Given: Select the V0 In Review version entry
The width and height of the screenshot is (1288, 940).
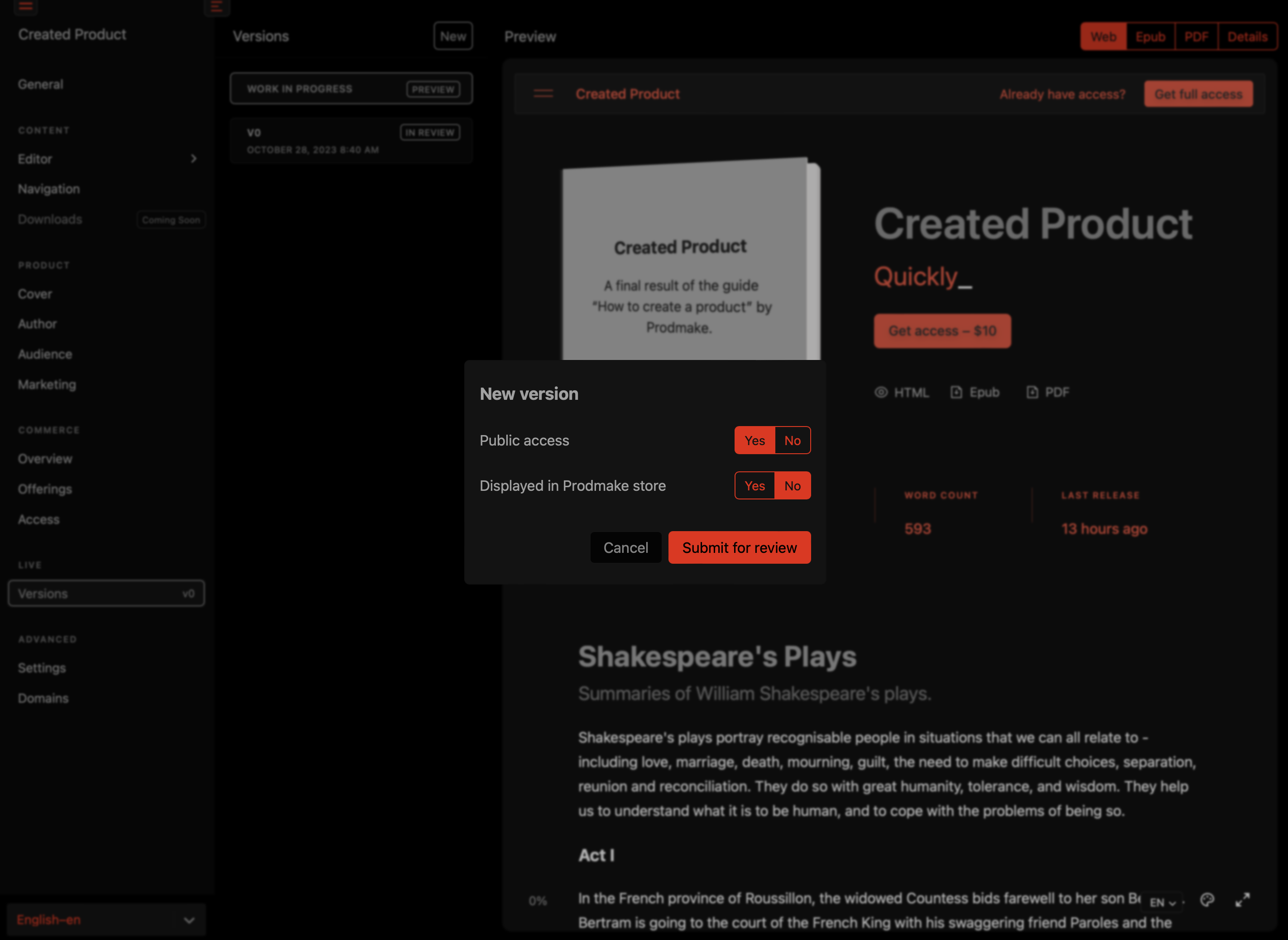Looking at the screenshot, I should click(x=351, y=140).
